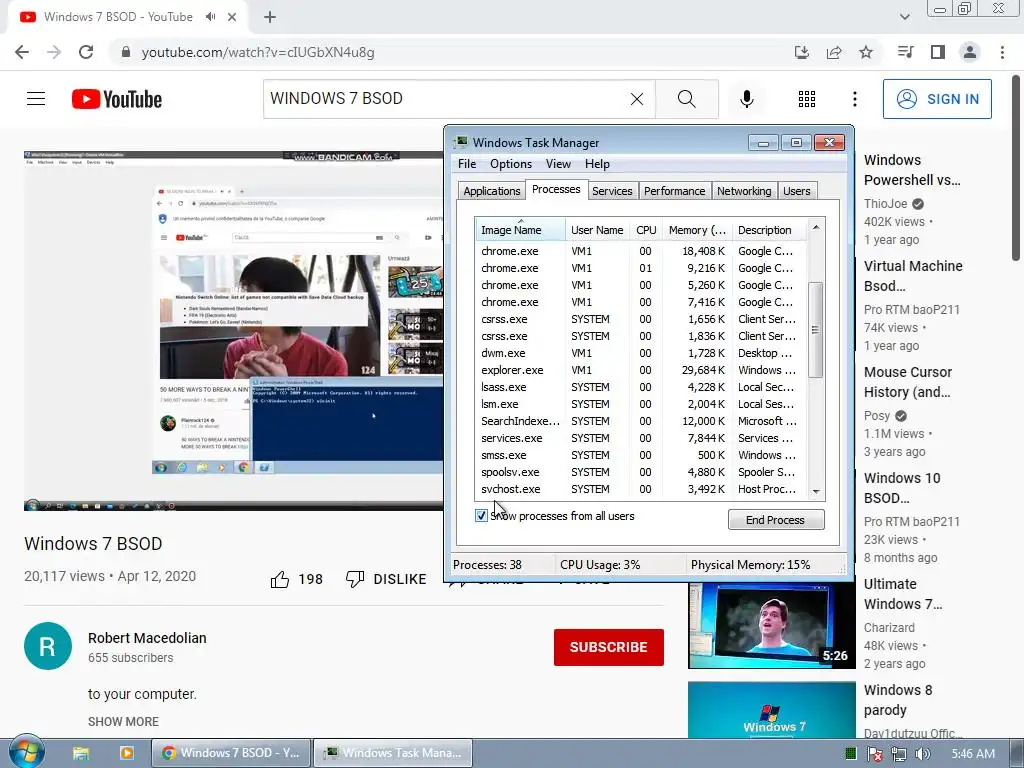Click the Action Center flag tray icon

(875, 754)
